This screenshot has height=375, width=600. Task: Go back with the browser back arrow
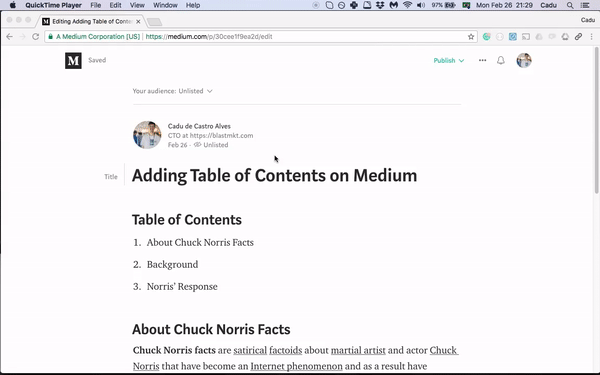(x=10, y=37)
